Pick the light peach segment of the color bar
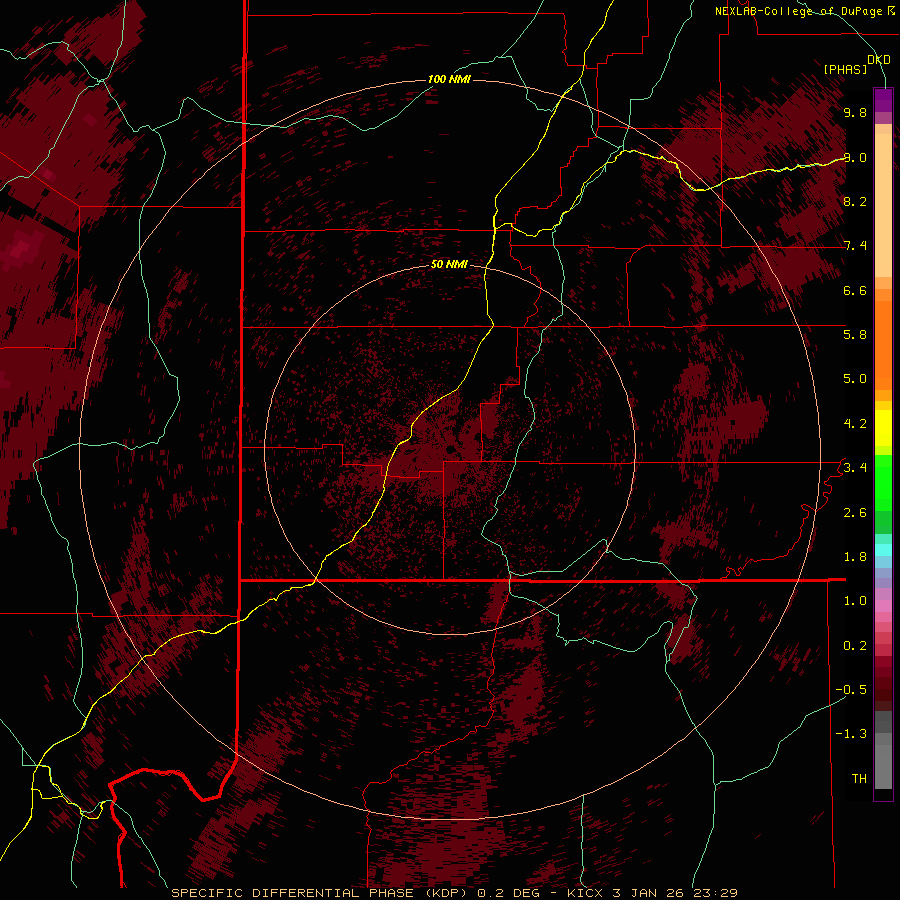900x900 pixels. tap(883, 205)
